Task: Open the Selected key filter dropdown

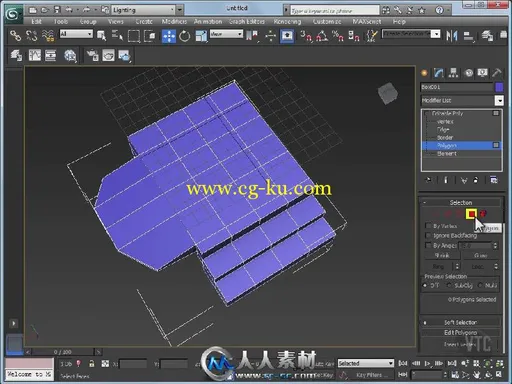Action: coord(366,363)
